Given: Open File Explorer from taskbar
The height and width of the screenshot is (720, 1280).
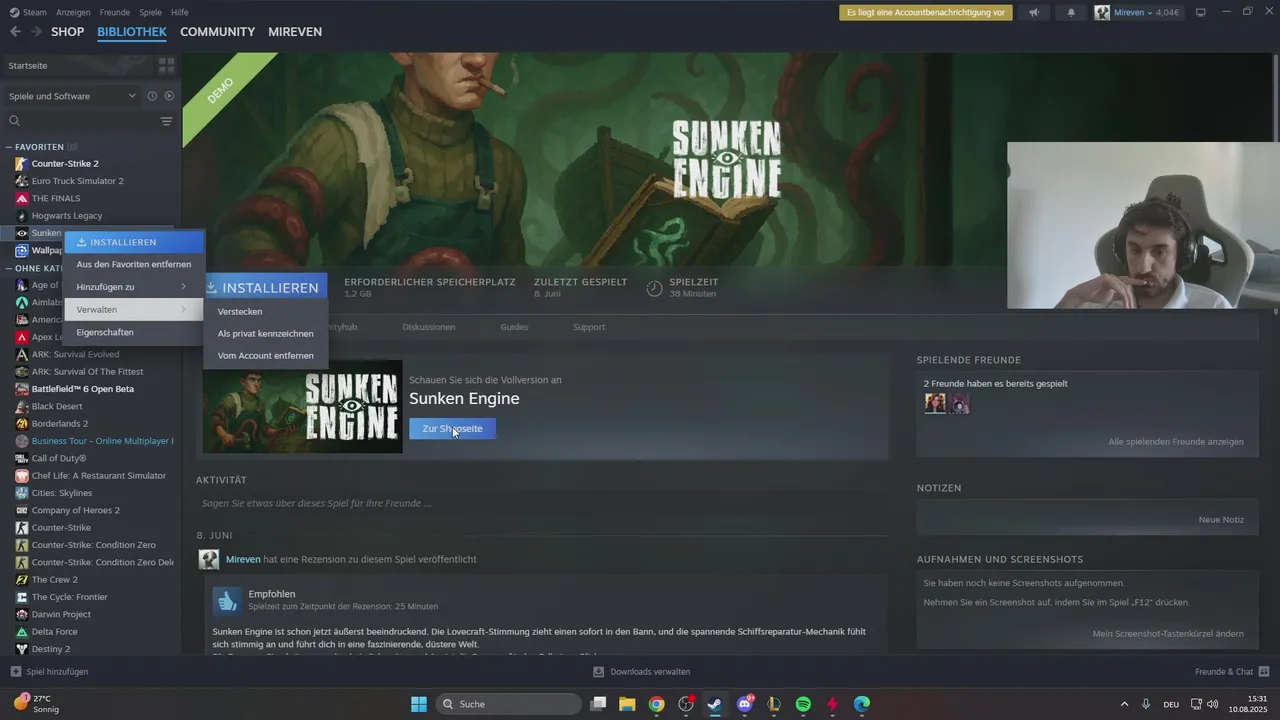Looking at the screenshot, I should coord(627,704).
